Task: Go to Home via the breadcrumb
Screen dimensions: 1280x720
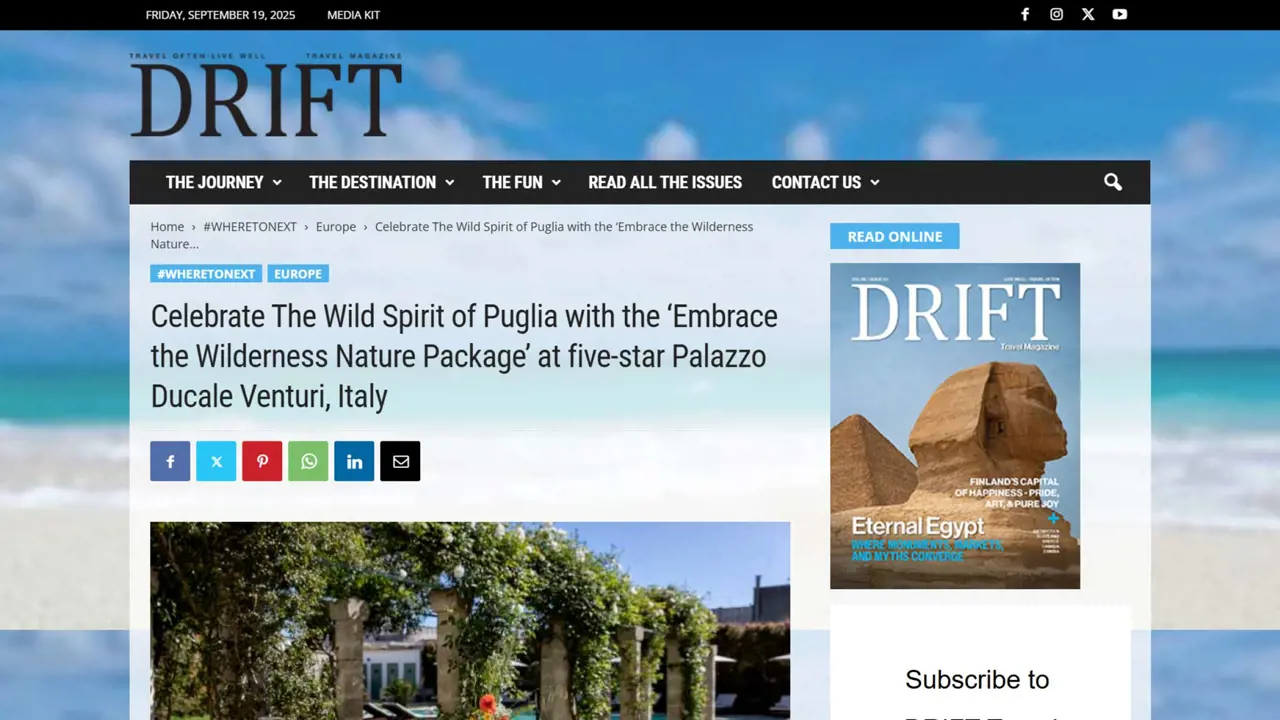Action: [167, 227]
